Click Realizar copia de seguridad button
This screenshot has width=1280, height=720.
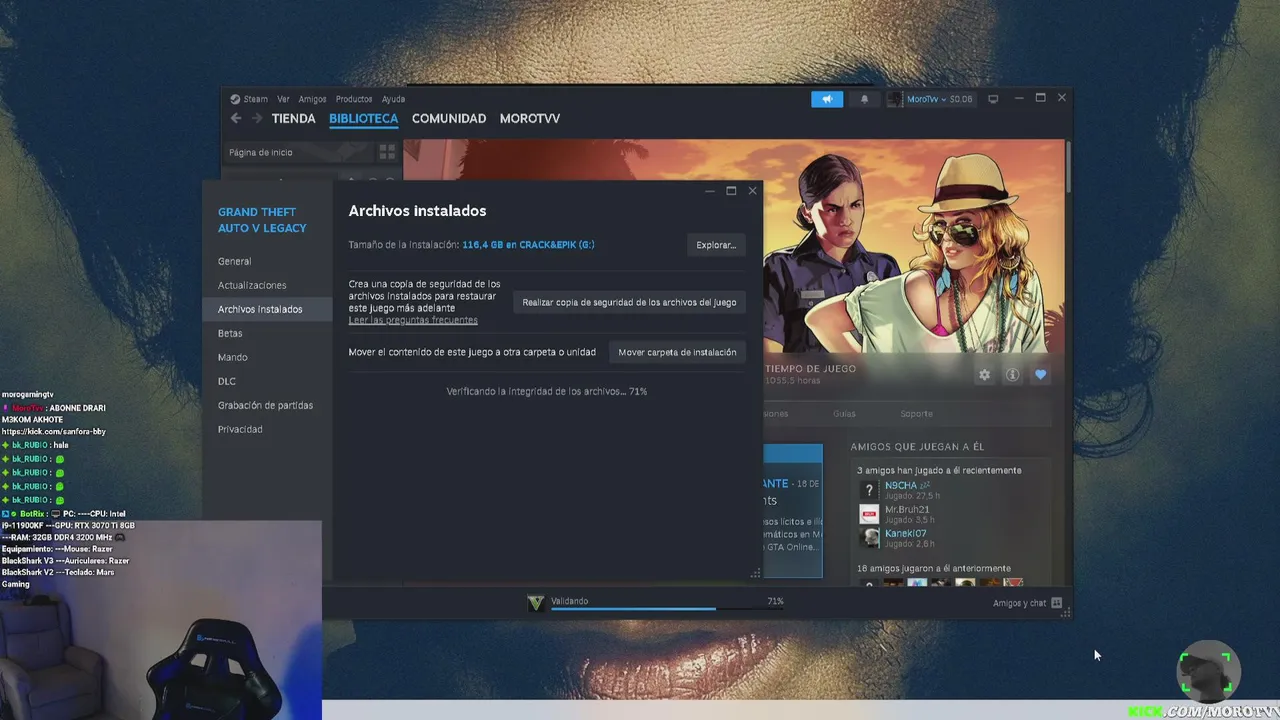[x=629, y=302]
